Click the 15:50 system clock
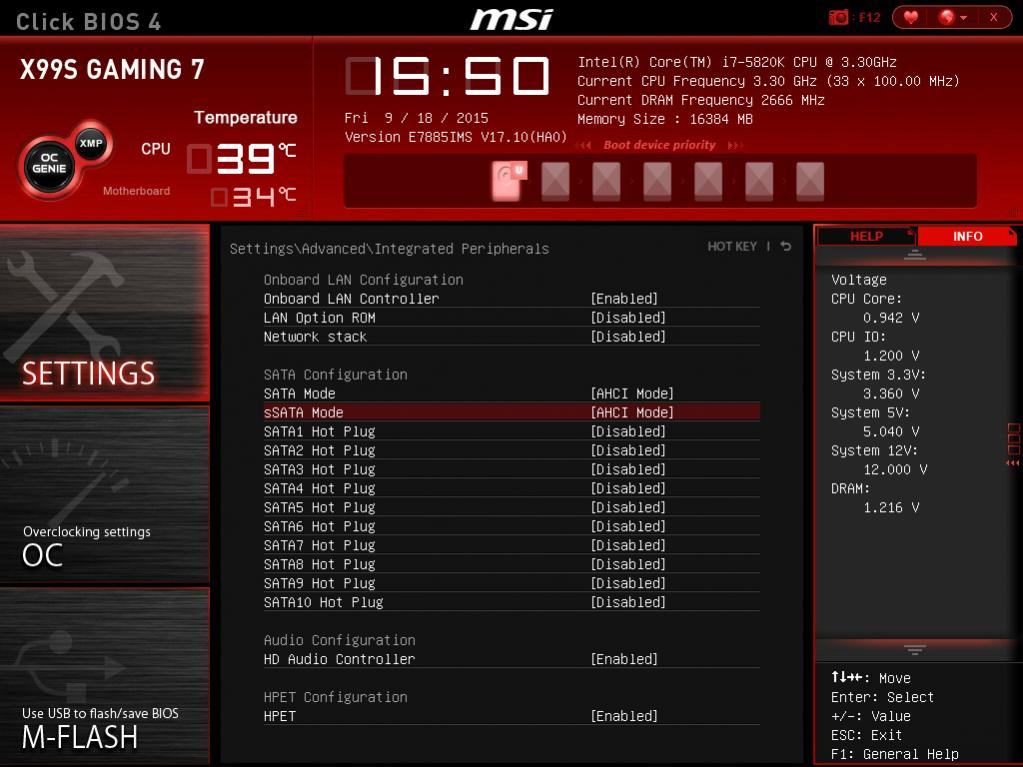 click(x=447, y=76)
